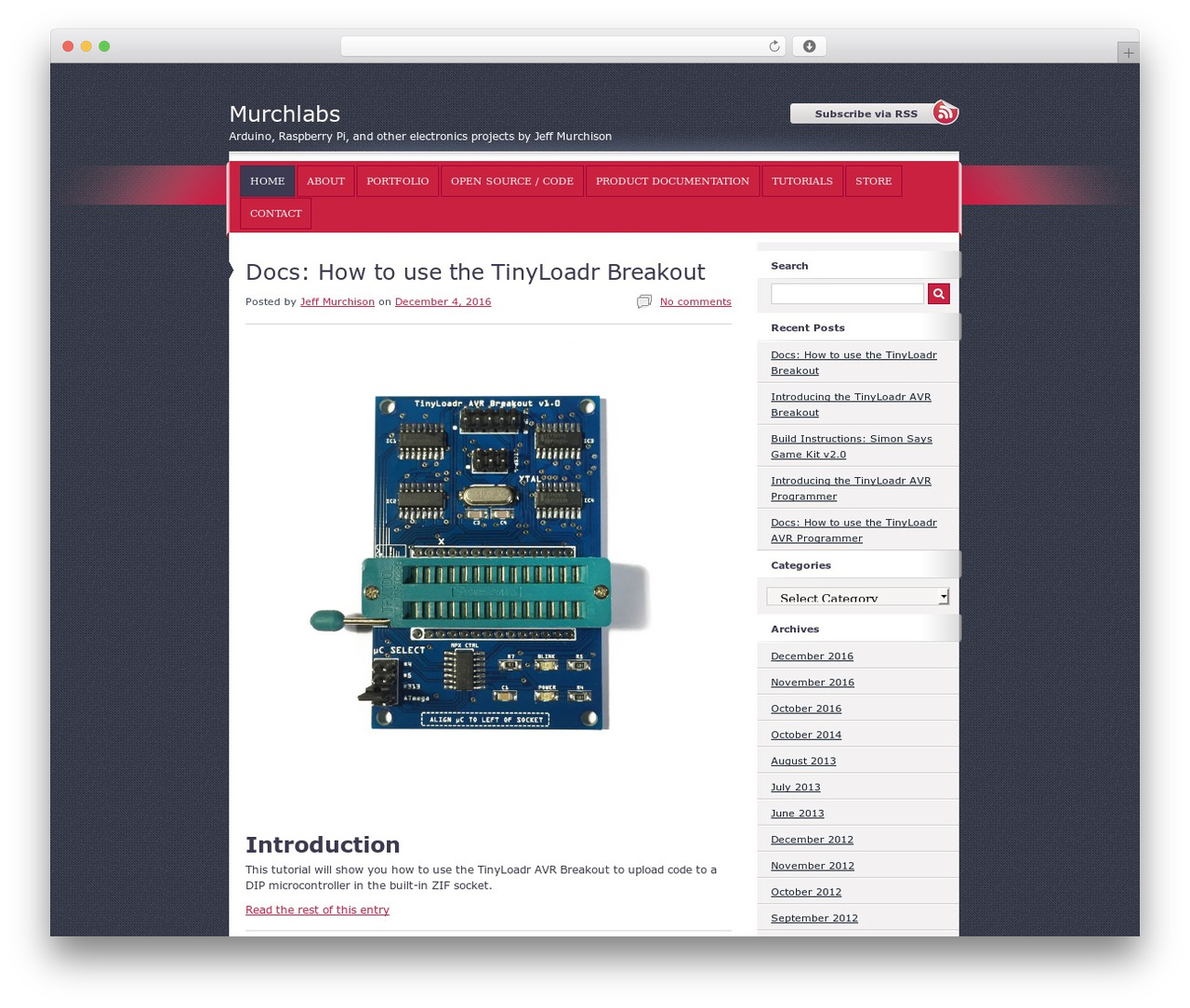This screenshot has height=1008, width=1190.
Task: Open the TinyLoadr Breakout post title
Action: [475, 272]
